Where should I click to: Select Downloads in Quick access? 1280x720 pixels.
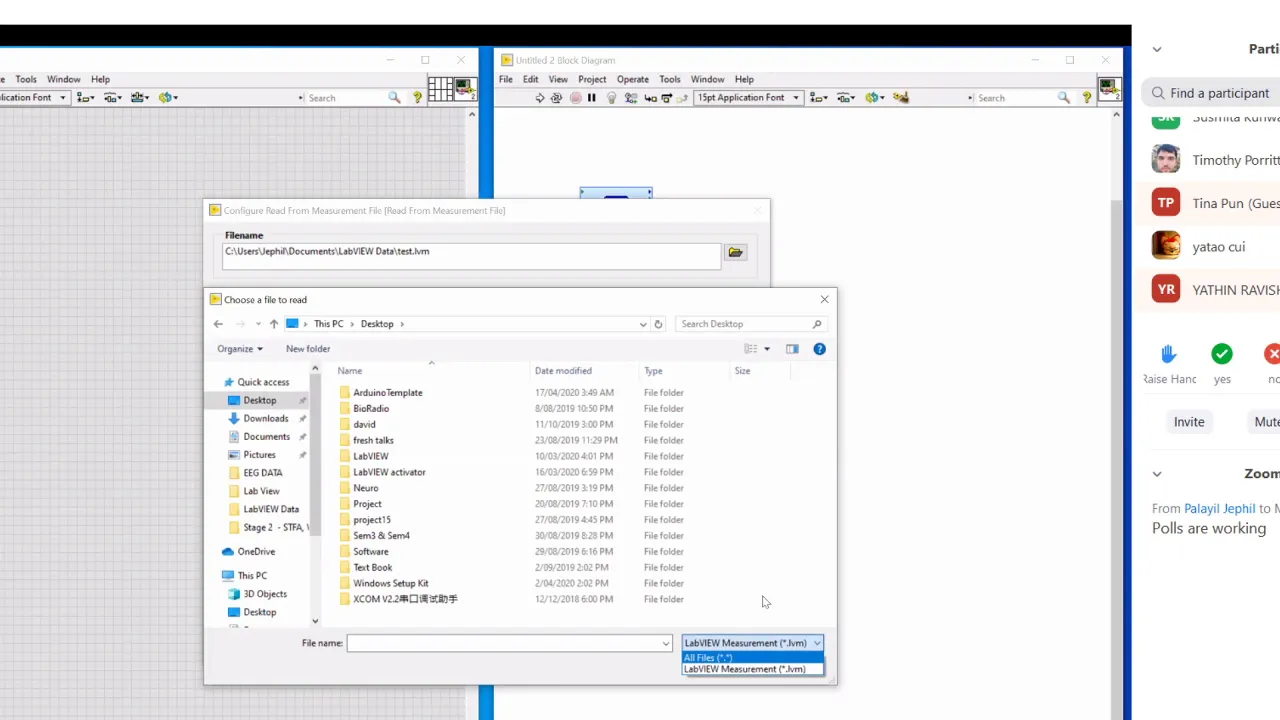click(x=265, y=419)
